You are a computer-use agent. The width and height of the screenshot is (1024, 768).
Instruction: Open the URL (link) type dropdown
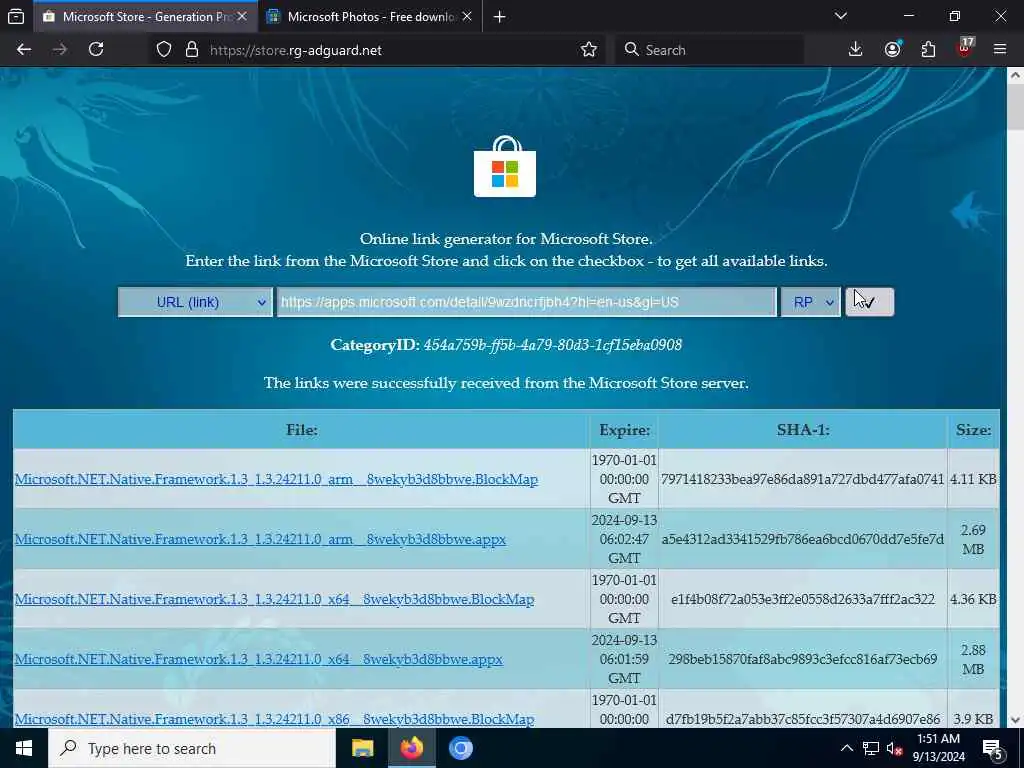(x=195, y=302)
